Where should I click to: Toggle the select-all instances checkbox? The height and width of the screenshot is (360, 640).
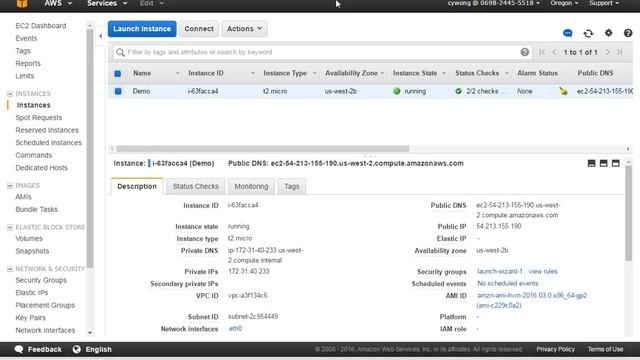click(x=118, y=73)
